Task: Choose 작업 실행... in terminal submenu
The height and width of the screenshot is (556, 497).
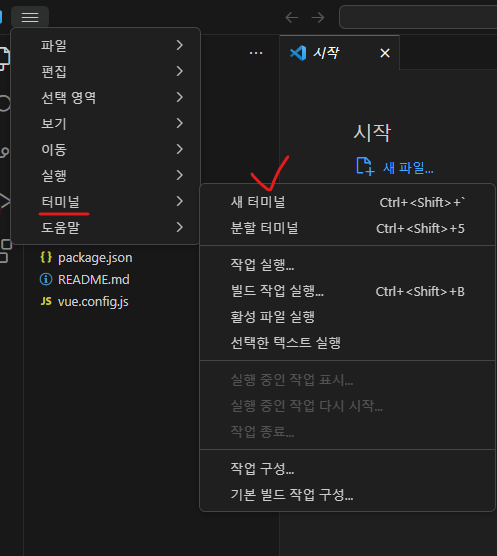Action: 347,265
